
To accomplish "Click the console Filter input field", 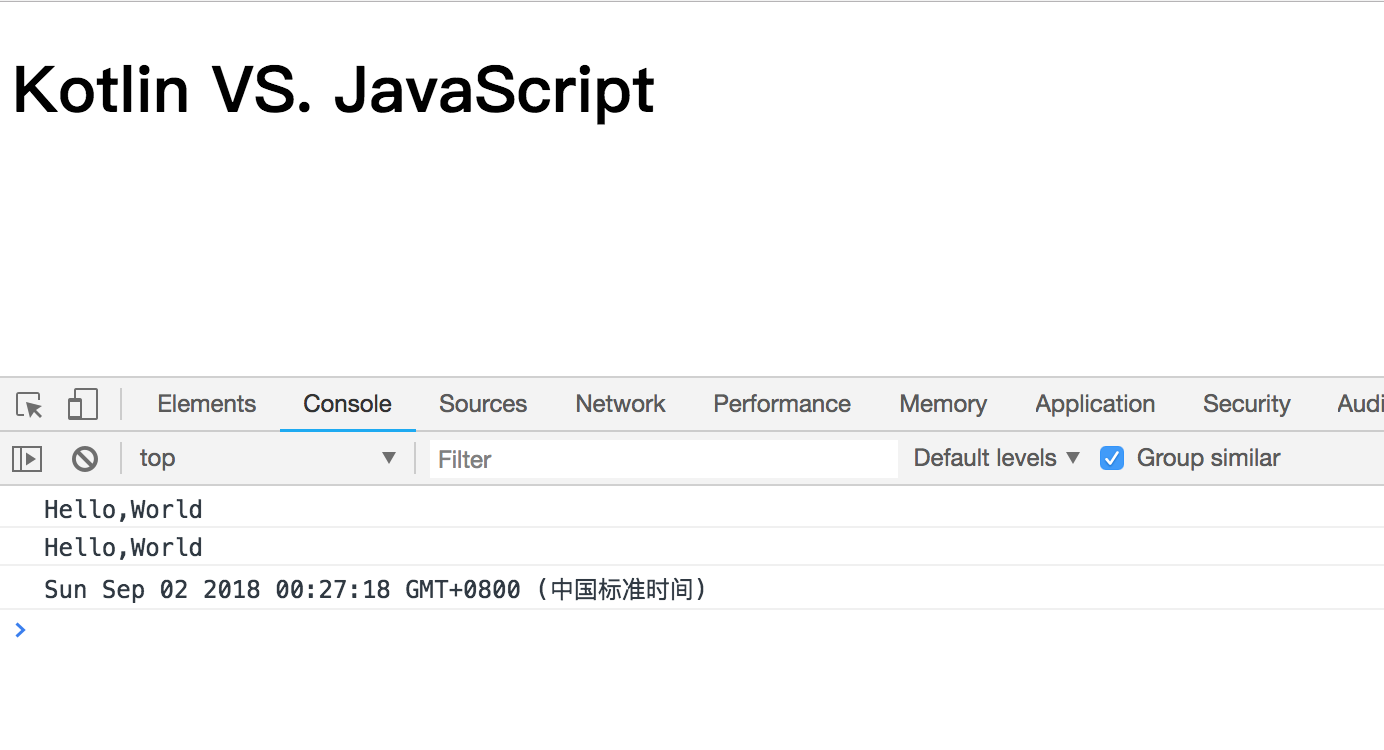I will click(x=662, y=459).
